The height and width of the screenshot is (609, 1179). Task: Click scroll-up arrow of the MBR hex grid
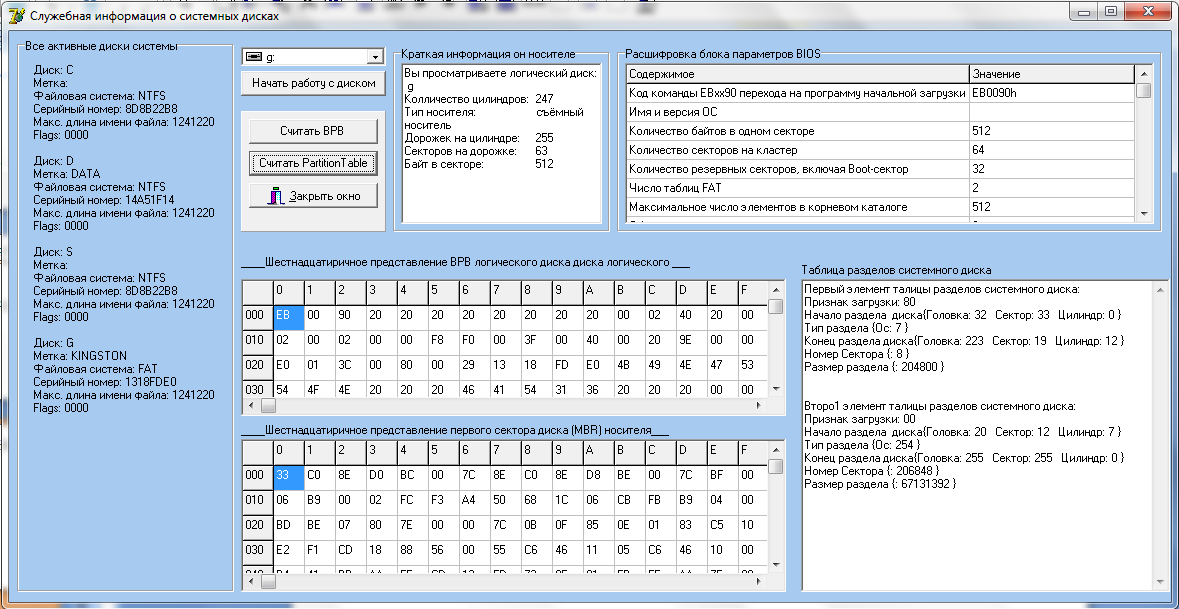(x=776, y=450)
